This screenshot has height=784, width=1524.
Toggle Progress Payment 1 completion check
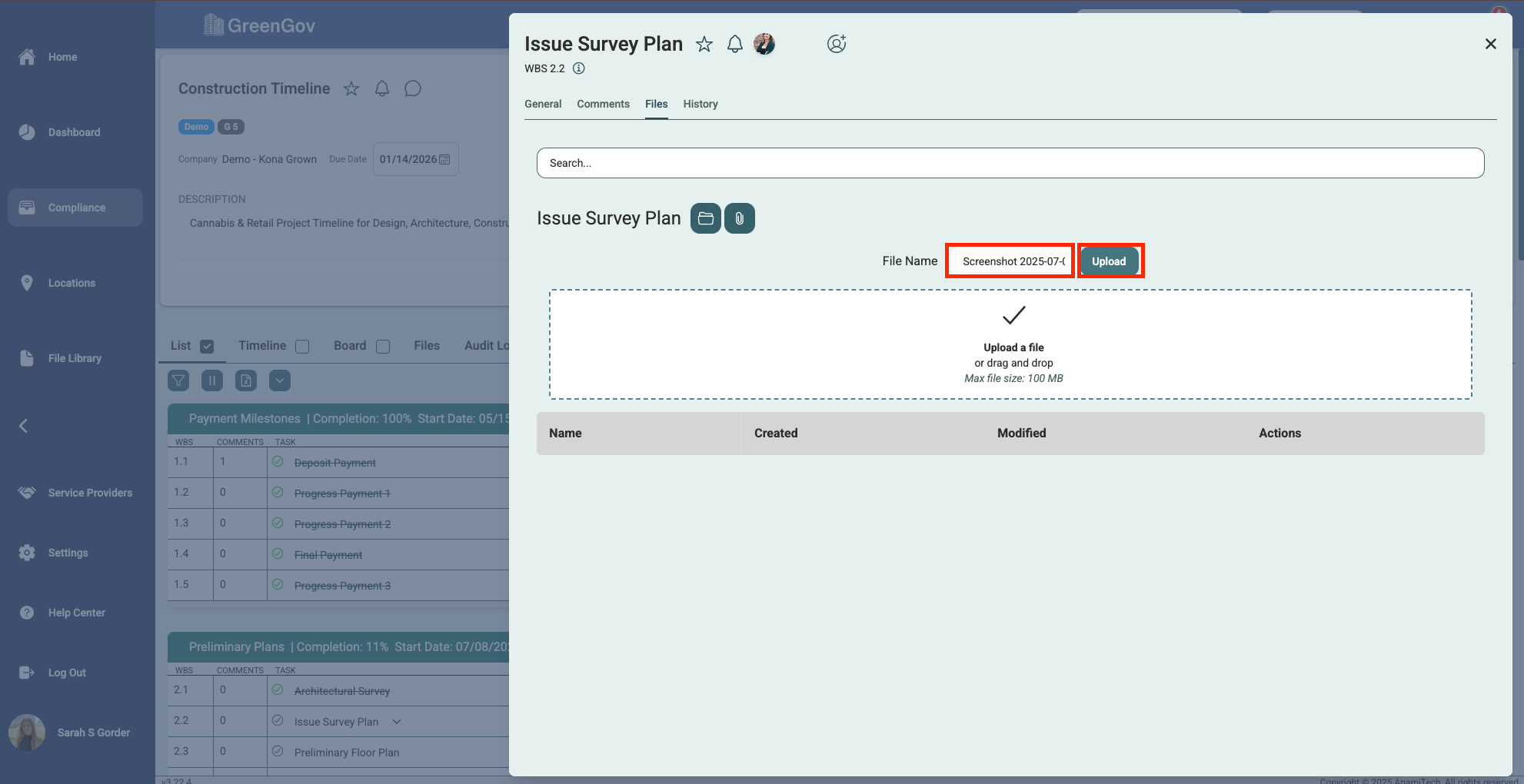tap(278, 493)
